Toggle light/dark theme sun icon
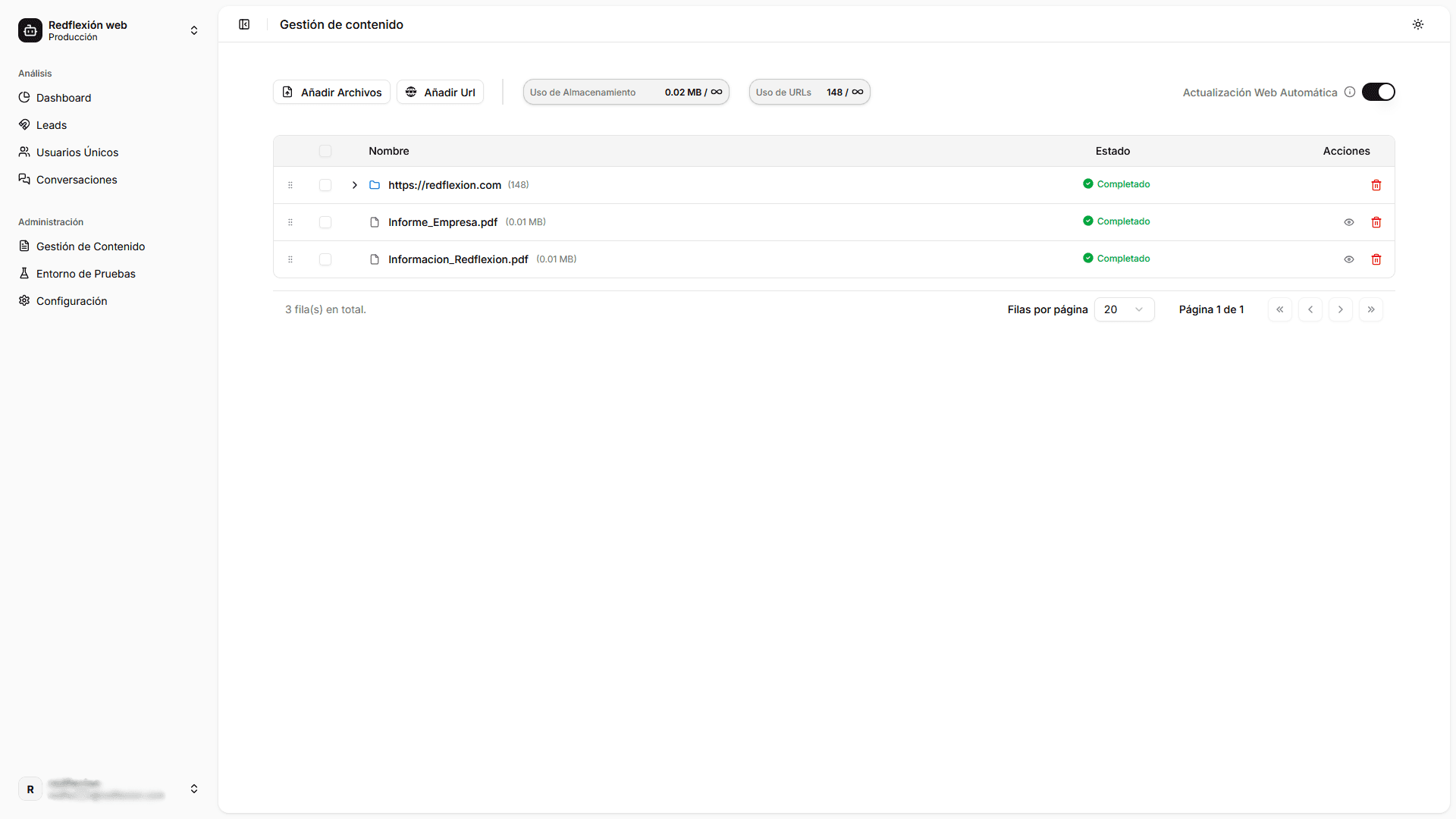 coord(1418,24)
